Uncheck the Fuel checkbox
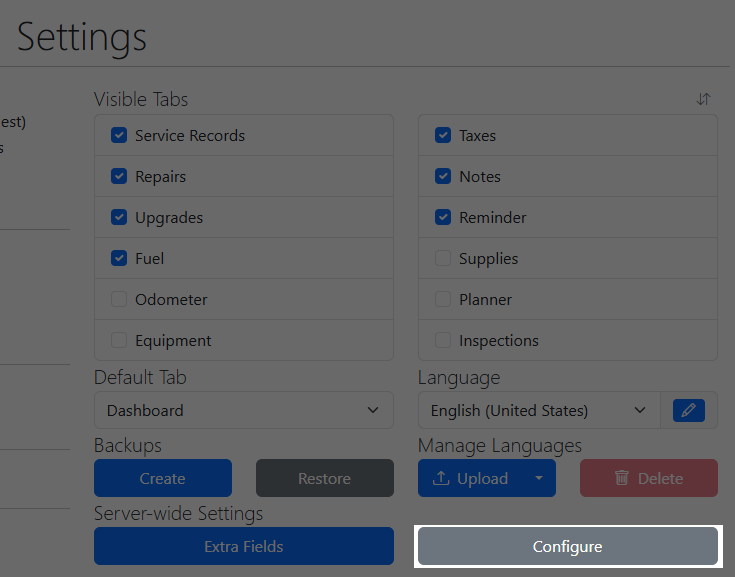Image resolution: width=735 pixels, height=577 pixels. [x=119, y=258]
